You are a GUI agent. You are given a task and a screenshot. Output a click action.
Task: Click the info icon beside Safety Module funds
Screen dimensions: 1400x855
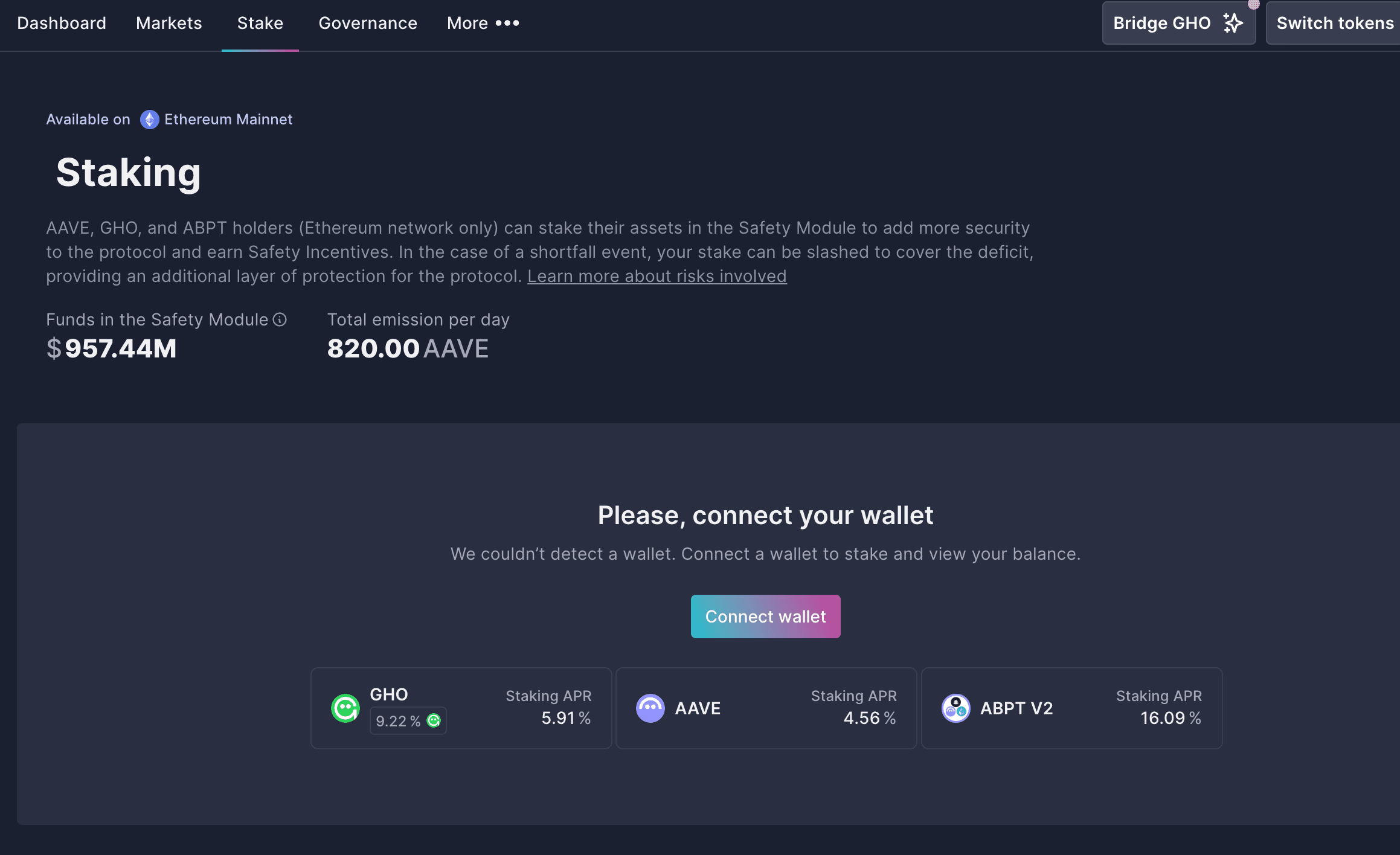(x=280, y=319)
